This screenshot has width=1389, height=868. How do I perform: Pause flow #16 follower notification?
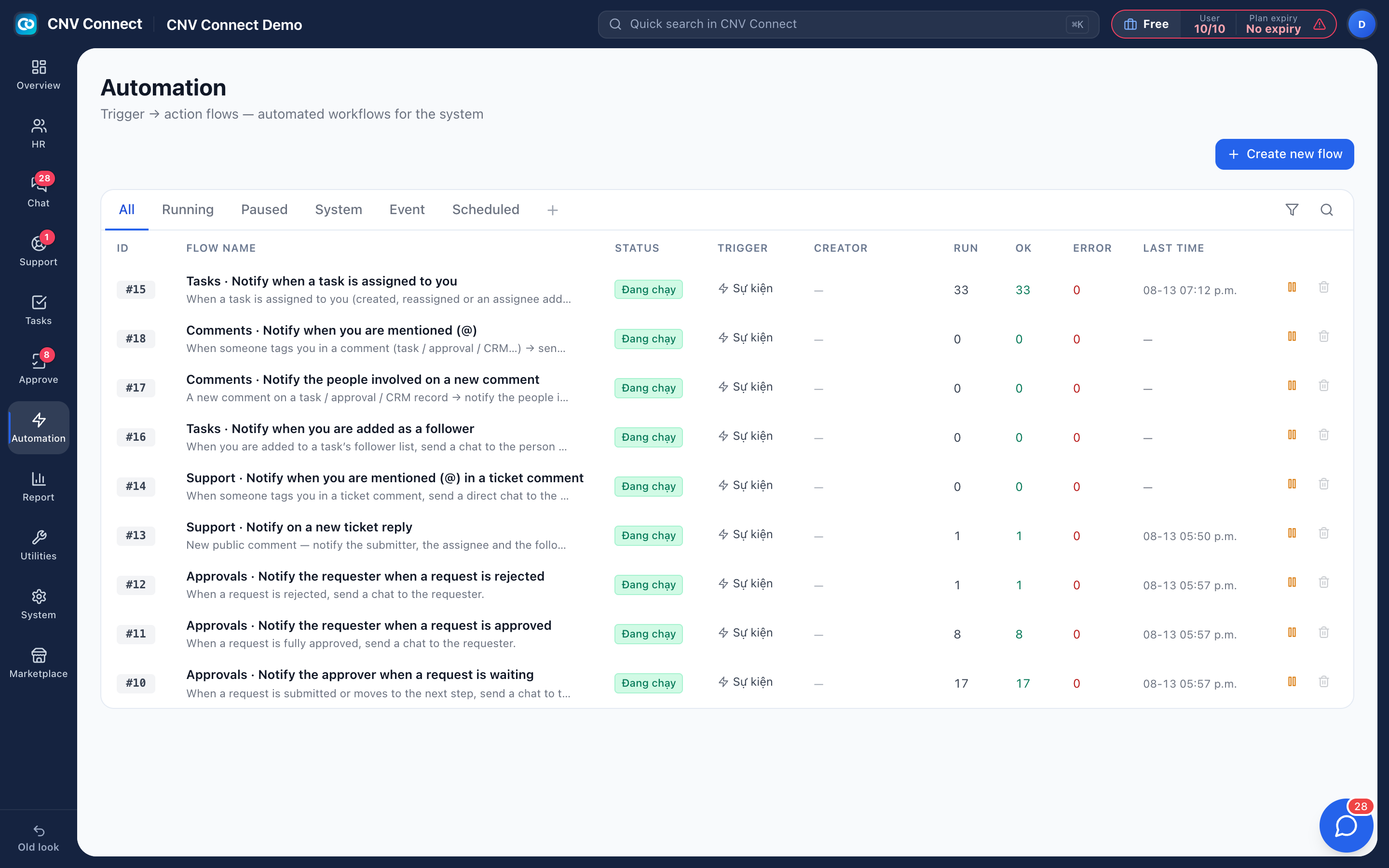pyautogui.click(x=1292, y=434)
